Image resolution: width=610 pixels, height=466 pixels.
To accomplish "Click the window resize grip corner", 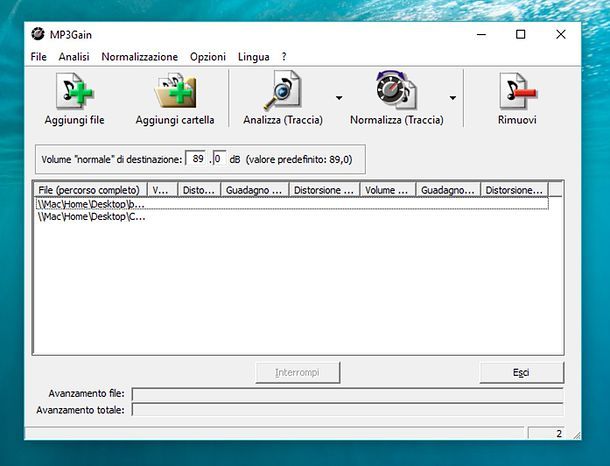I will pos(576,435).
